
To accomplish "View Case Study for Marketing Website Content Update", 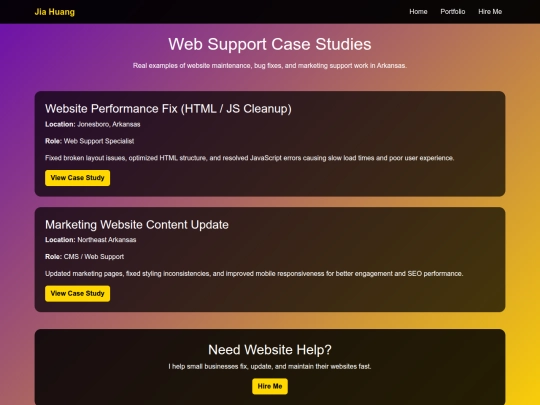I will [x=77, y=293].
